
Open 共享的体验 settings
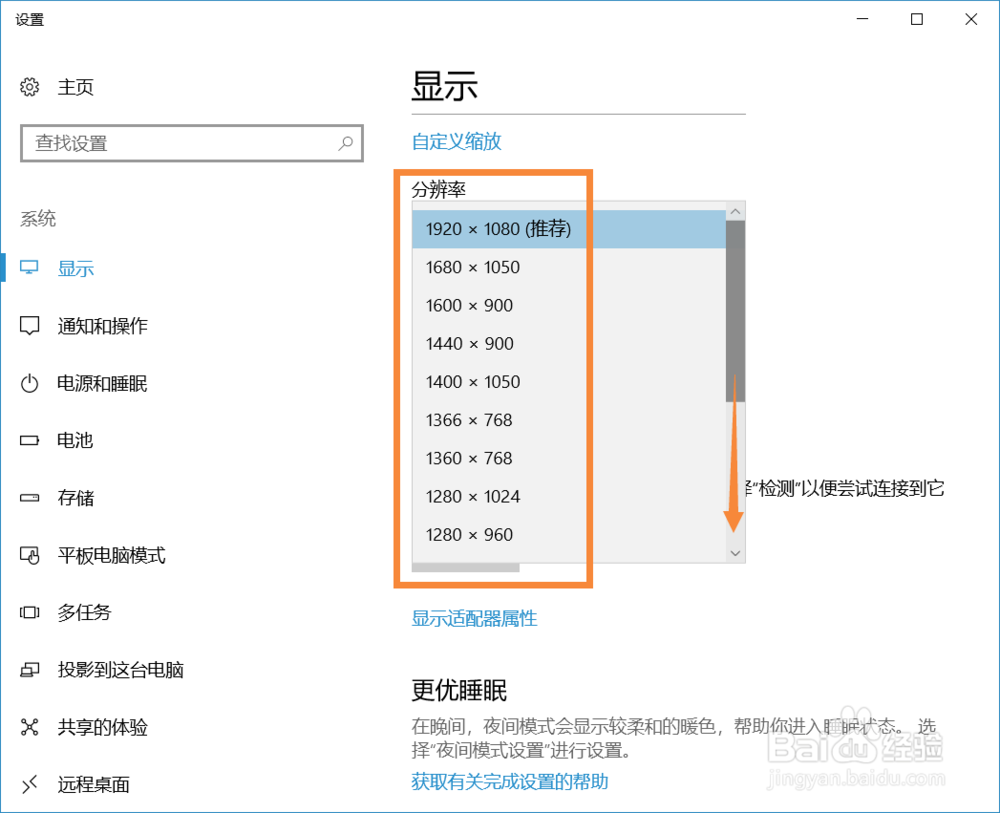100,727
